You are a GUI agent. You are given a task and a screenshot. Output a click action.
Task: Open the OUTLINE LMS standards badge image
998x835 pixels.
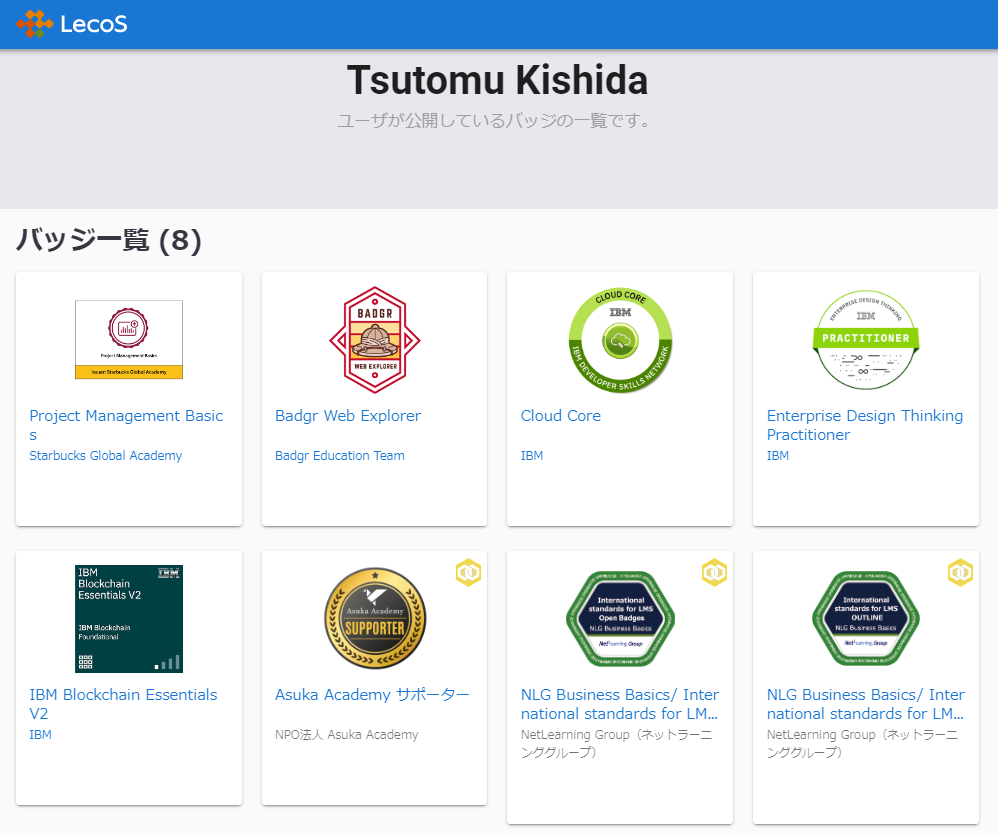866,619
